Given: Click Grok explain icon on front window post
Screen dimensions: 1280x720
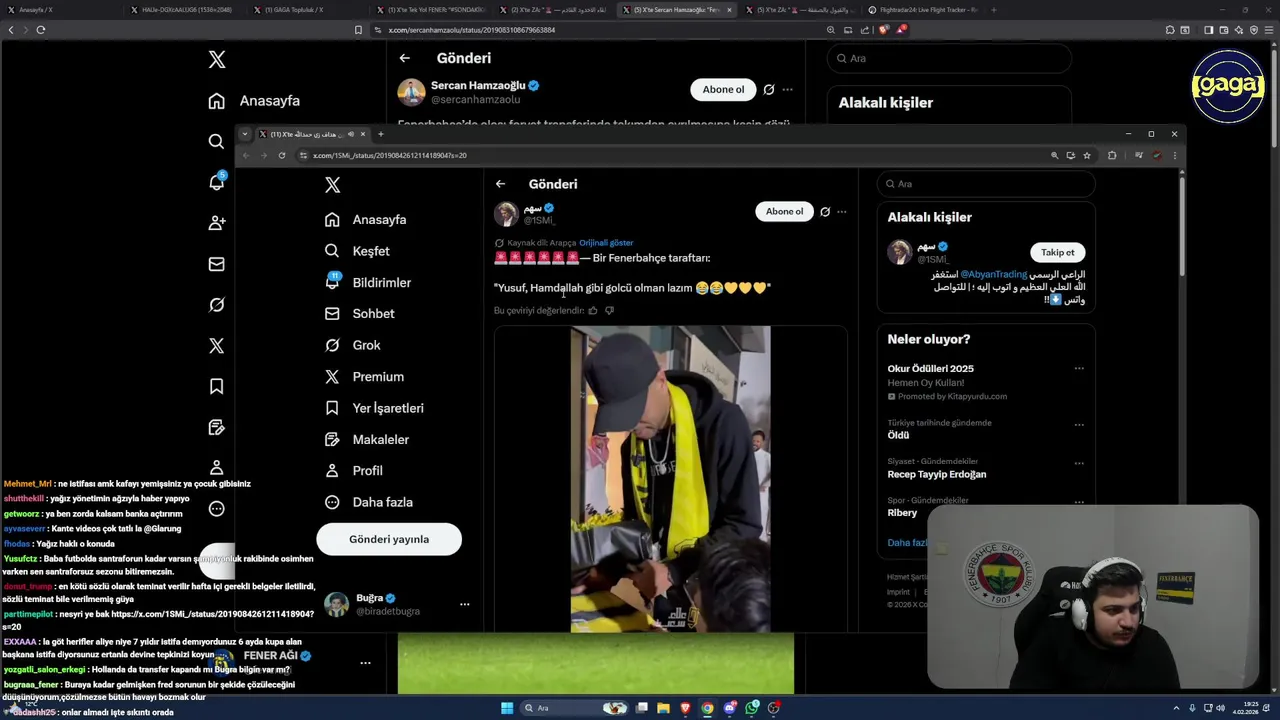Looking at the screenshot, I should pos(825,212).
